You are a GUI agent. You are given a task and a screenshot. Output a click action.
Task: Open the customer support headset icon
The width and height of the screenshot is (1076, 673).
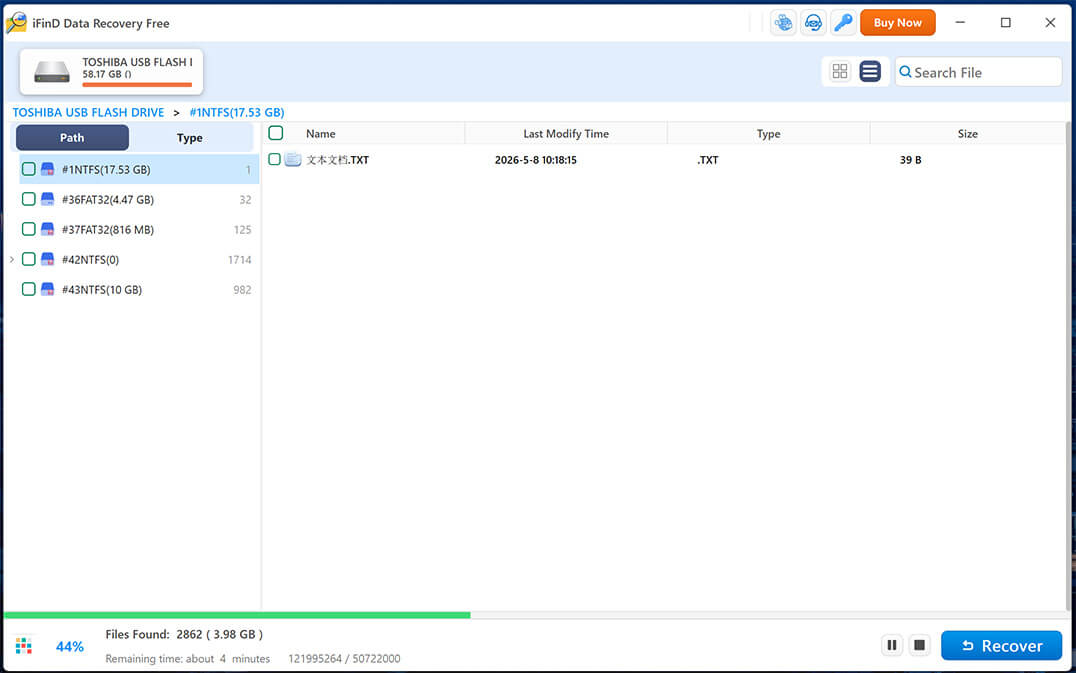[813, 23]
